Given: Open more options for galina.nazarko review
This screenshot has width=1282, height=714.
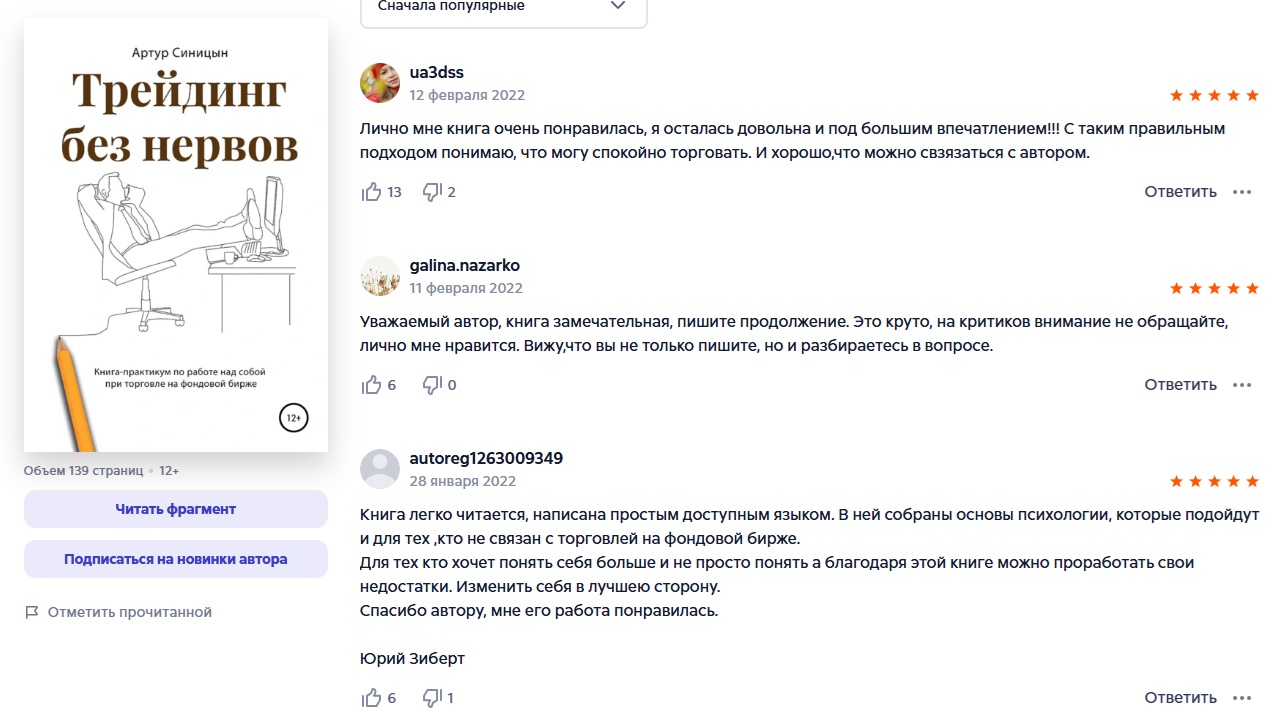Looking at the screenshot, I should [x=1242, y=385].
